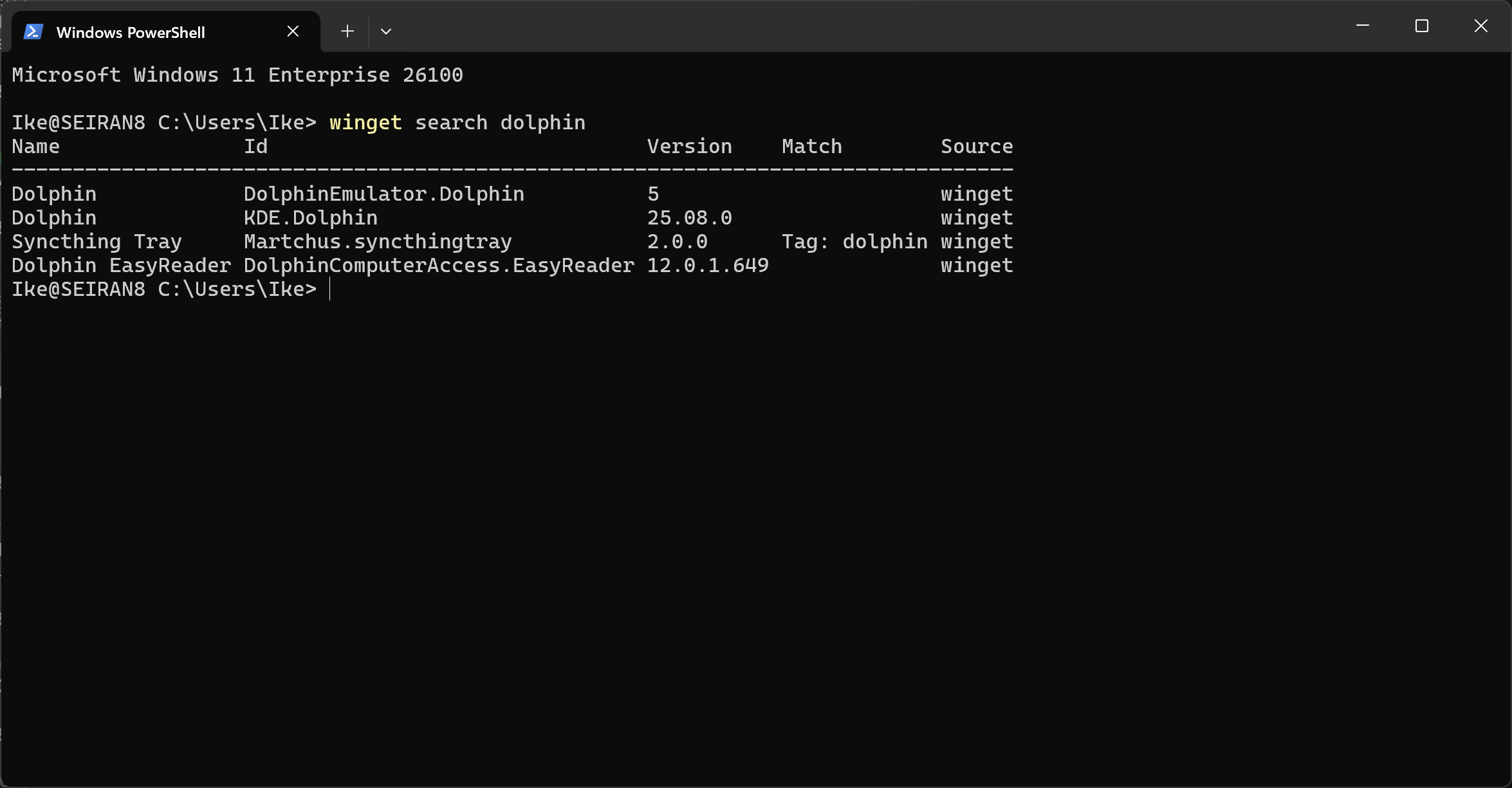
Task: Click the Source column header
Action: [976, 147]
